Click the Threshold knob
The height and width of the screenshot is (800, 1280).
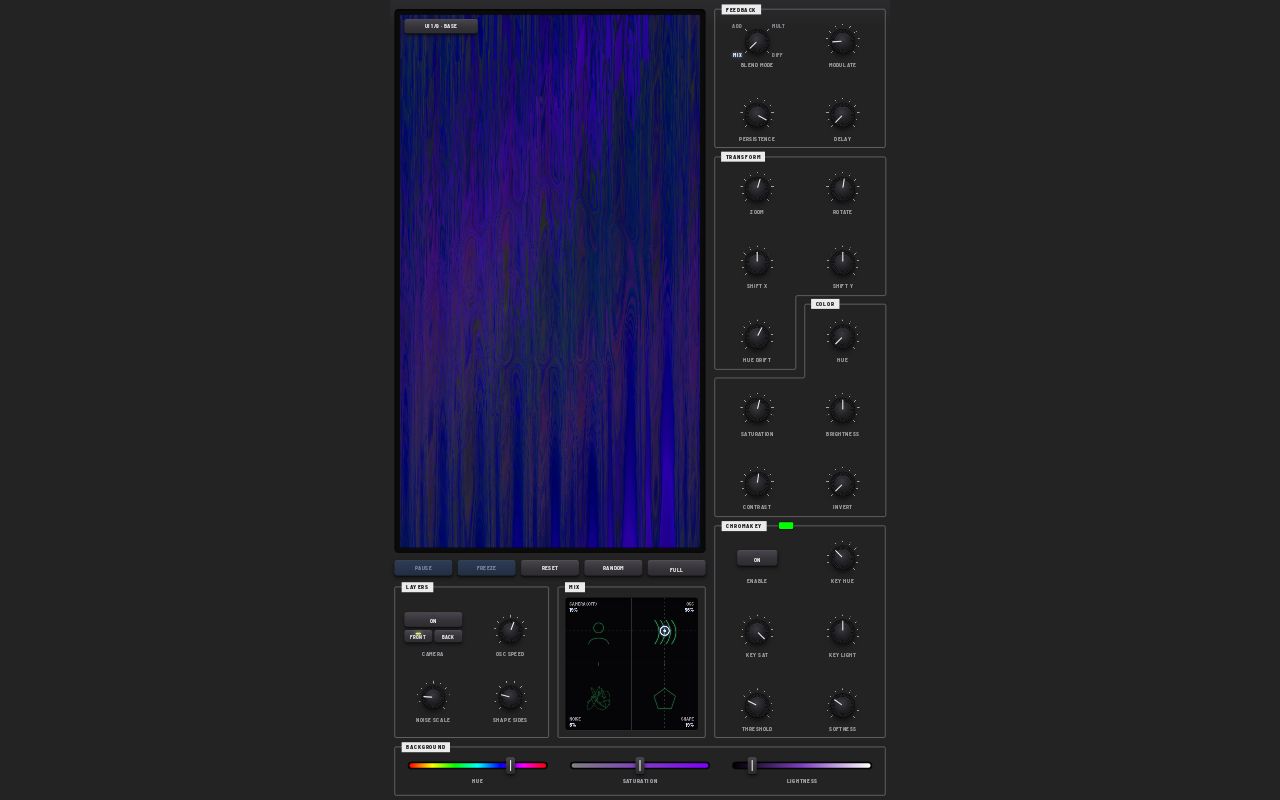(757, 706)
